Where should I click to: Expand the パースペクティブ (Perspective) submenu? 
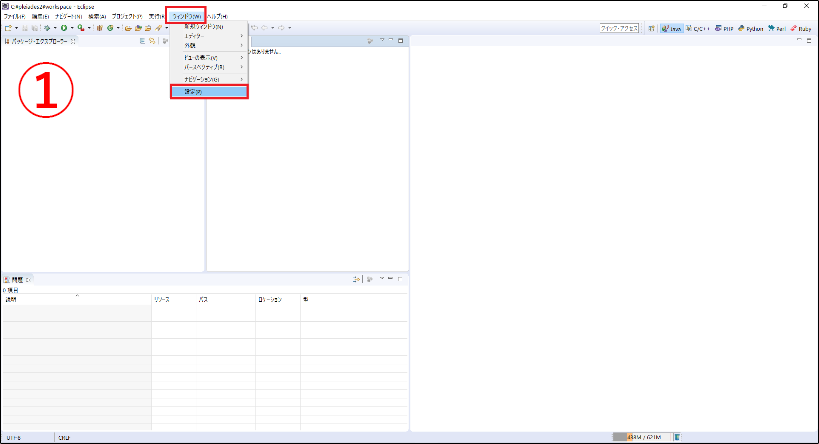click(208, 67)
